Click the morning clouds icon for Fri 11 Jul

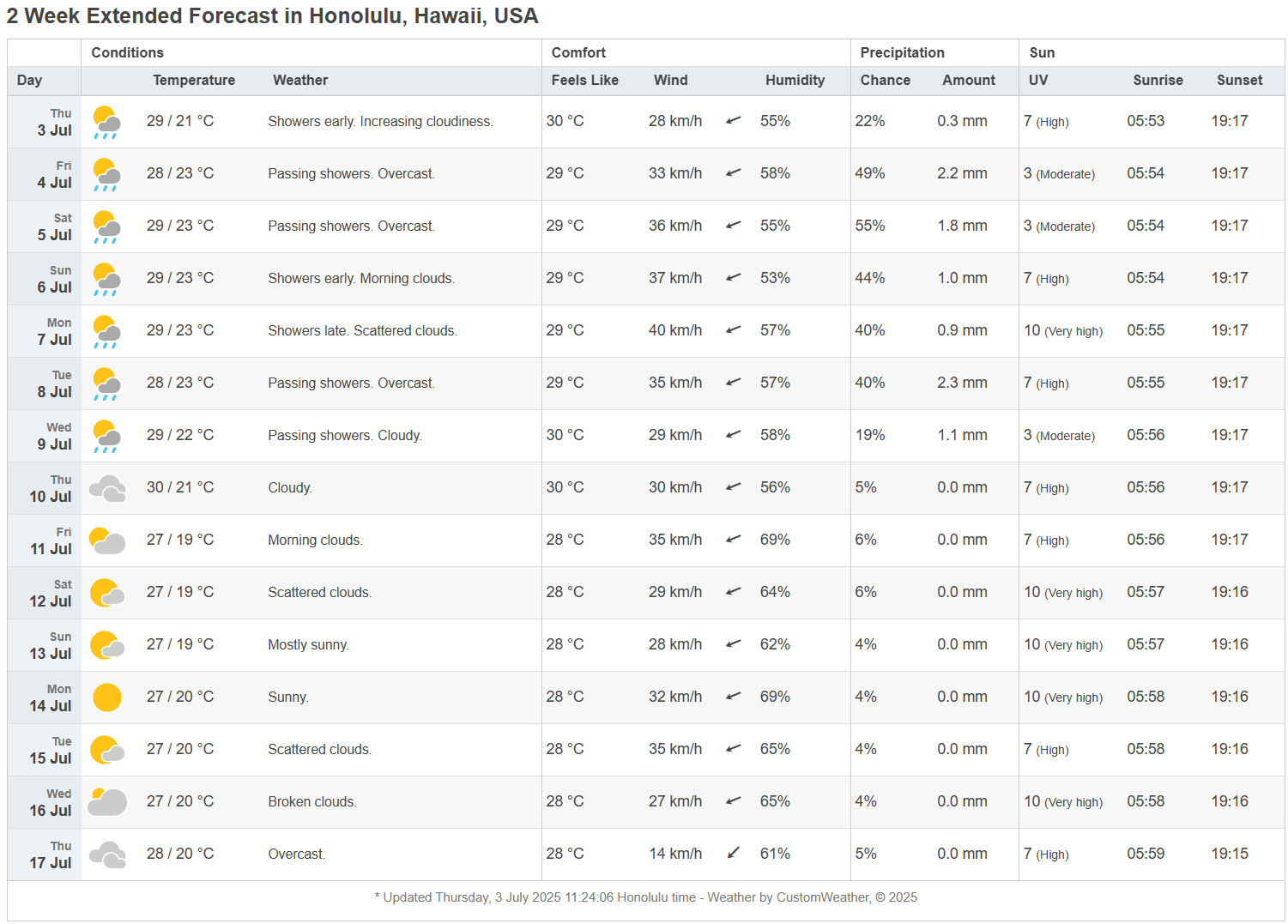tap(107, 541)
